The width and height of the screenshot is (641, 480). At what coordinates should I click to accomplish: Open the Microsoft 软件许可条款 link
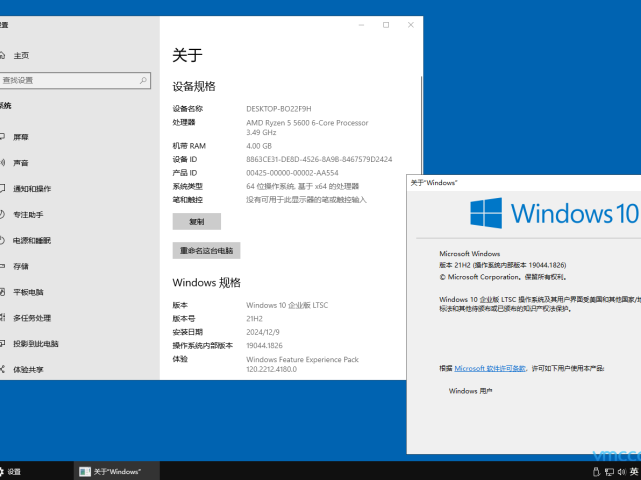[490, 368]
